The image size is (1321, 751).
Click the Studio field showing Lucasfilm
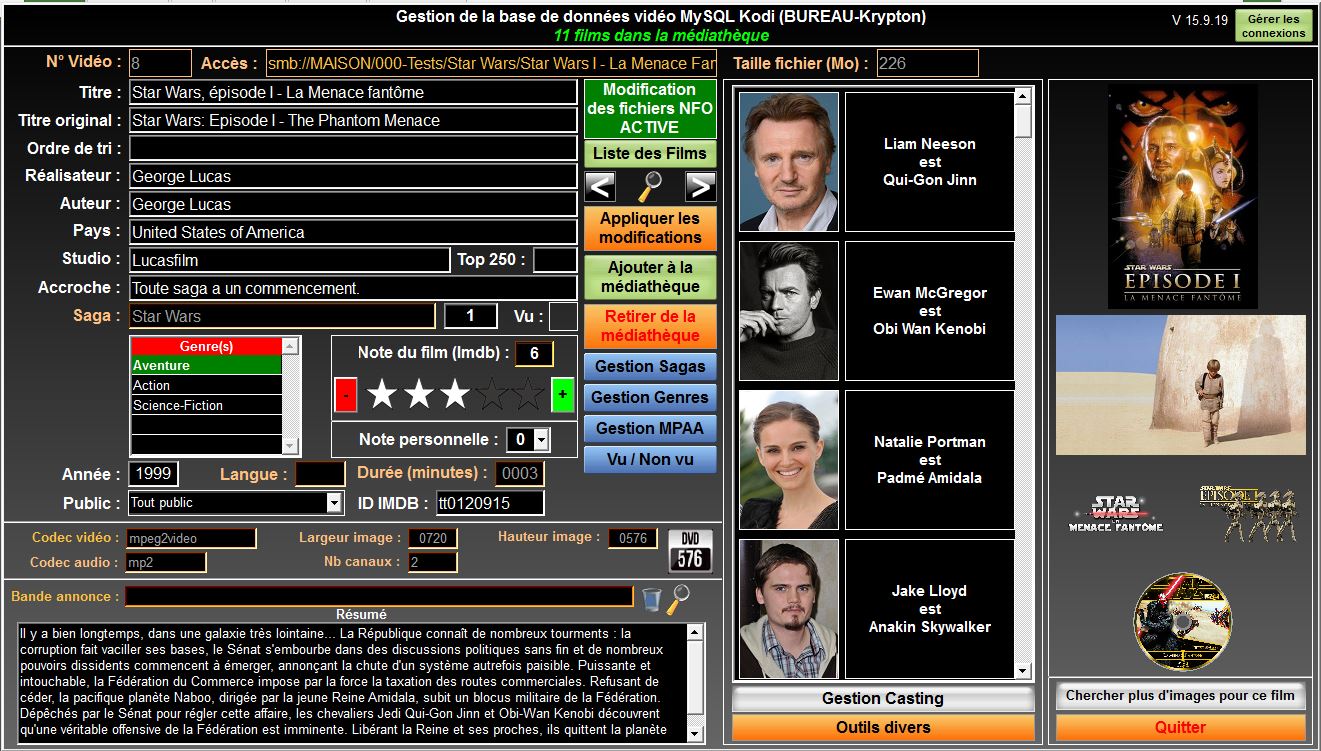pos(290,260)
